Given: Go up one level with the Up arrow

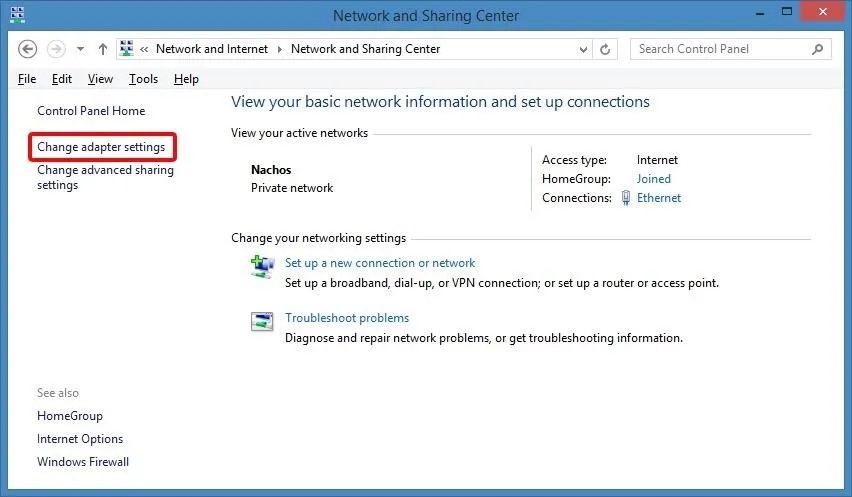Looking at the screenshot, I should pyautogui.click(x=103, y=49).
